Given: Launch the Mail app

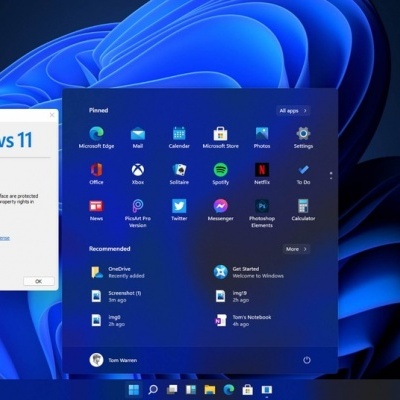Looking at the screenshot, I should click(x=138, y=137).
